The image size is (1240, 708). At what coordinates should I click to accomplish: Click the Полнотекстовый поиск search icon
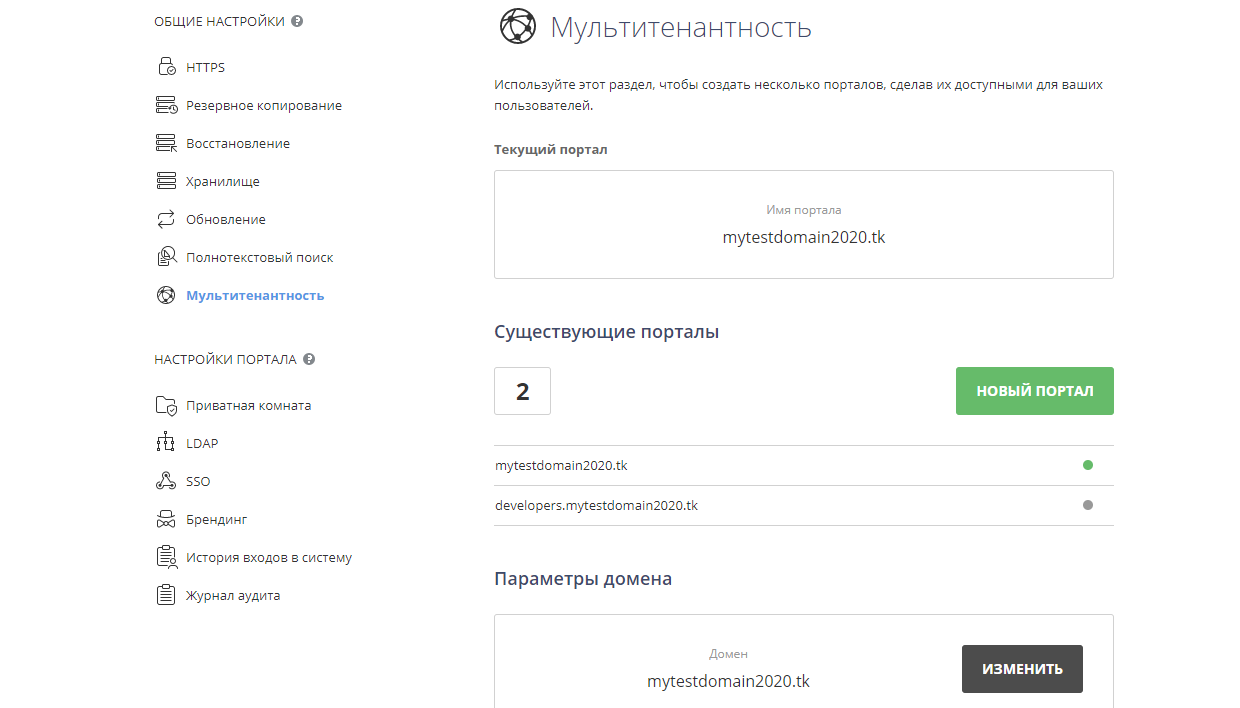[166, 257]
